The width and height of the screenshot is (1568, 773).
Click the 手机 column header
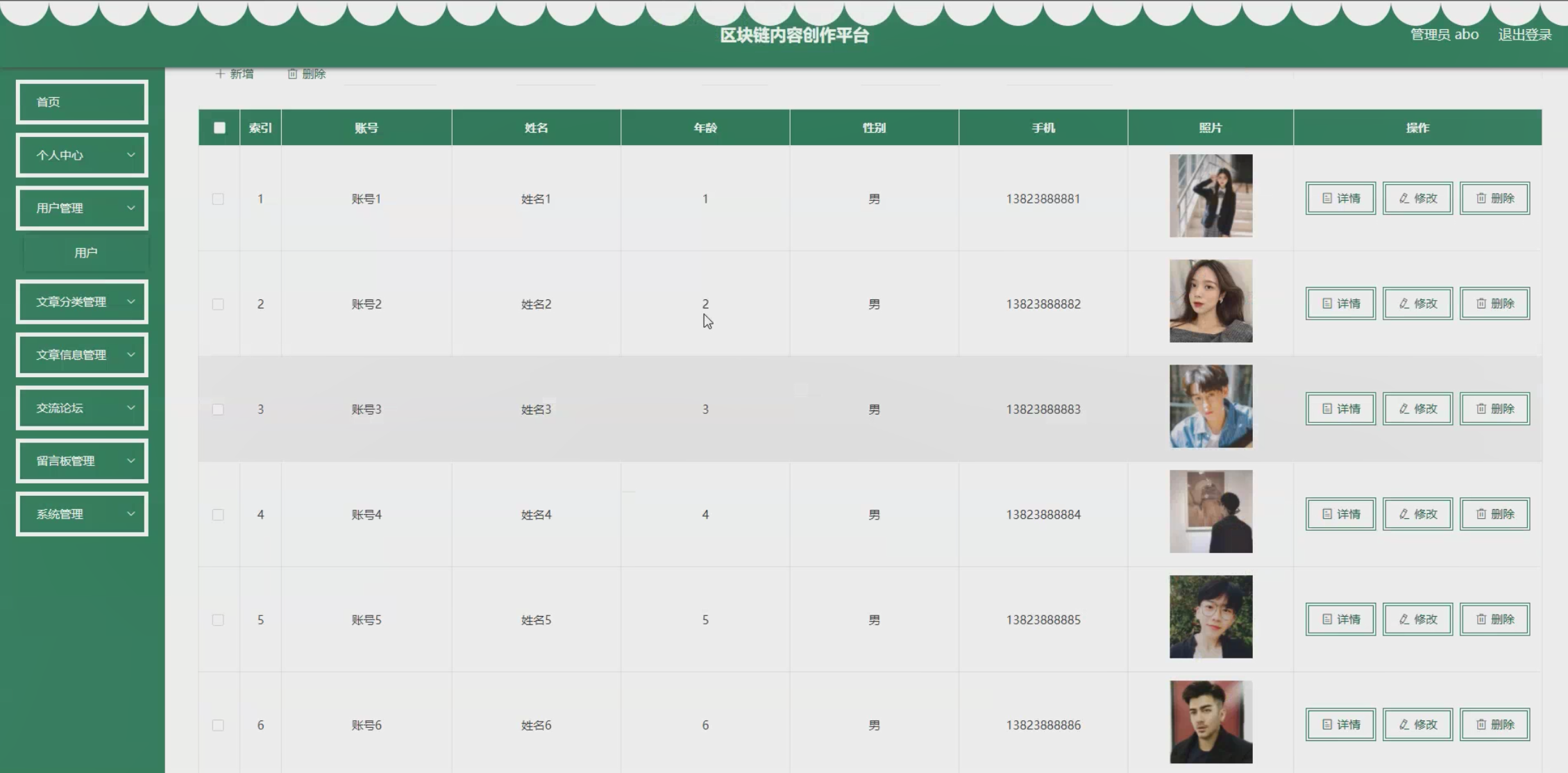[1043, 128]
